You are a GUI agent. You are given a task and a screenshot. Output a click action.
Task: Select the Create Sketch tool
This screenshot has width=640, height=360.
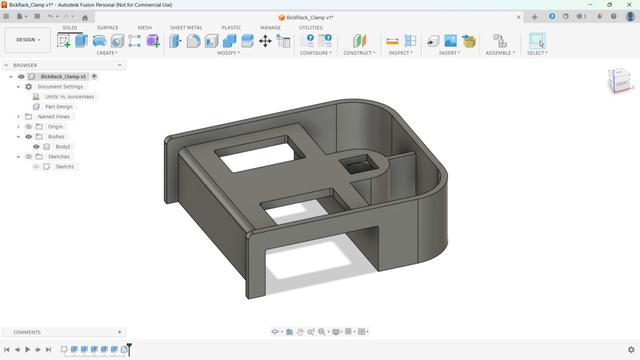(x=64, y=41)
